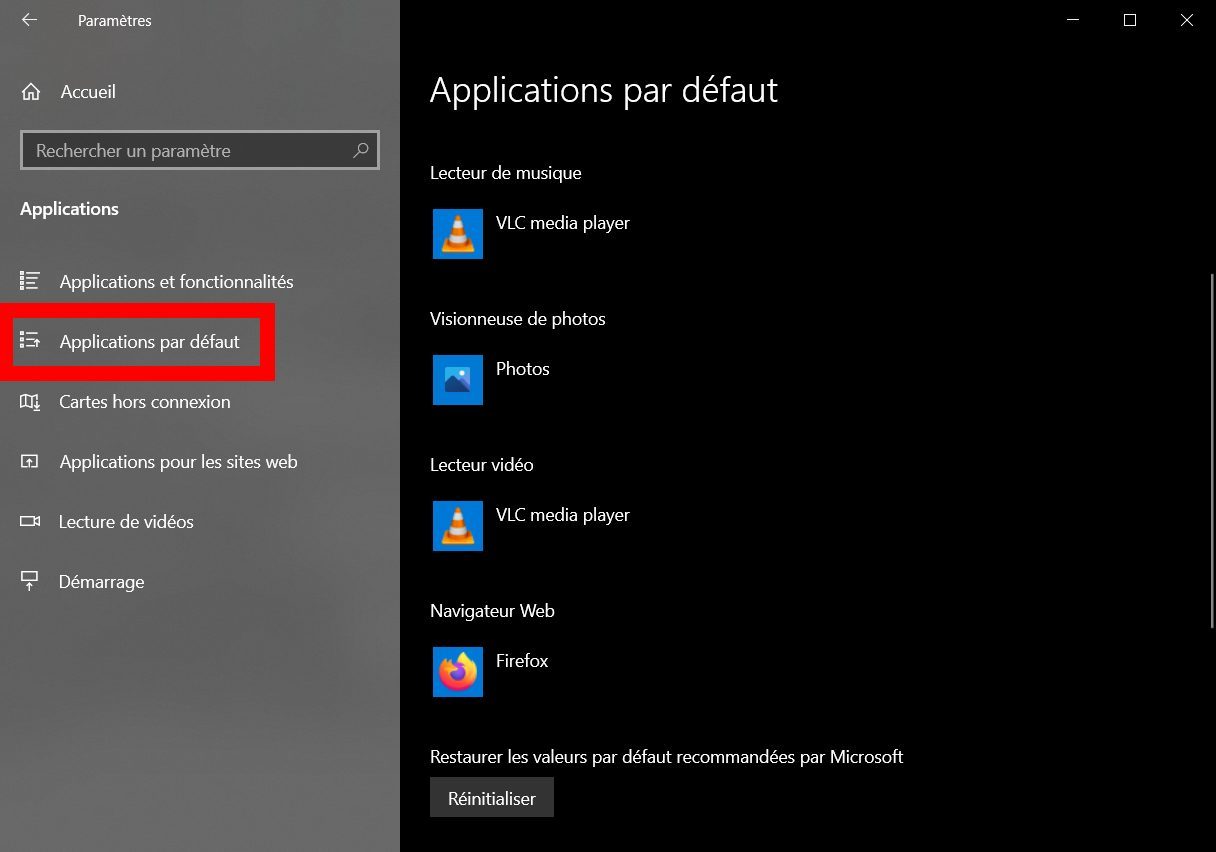Click the VLC icon under Lecteur vidéo
Screen dimensions: 1216x852
coord(458,526)
